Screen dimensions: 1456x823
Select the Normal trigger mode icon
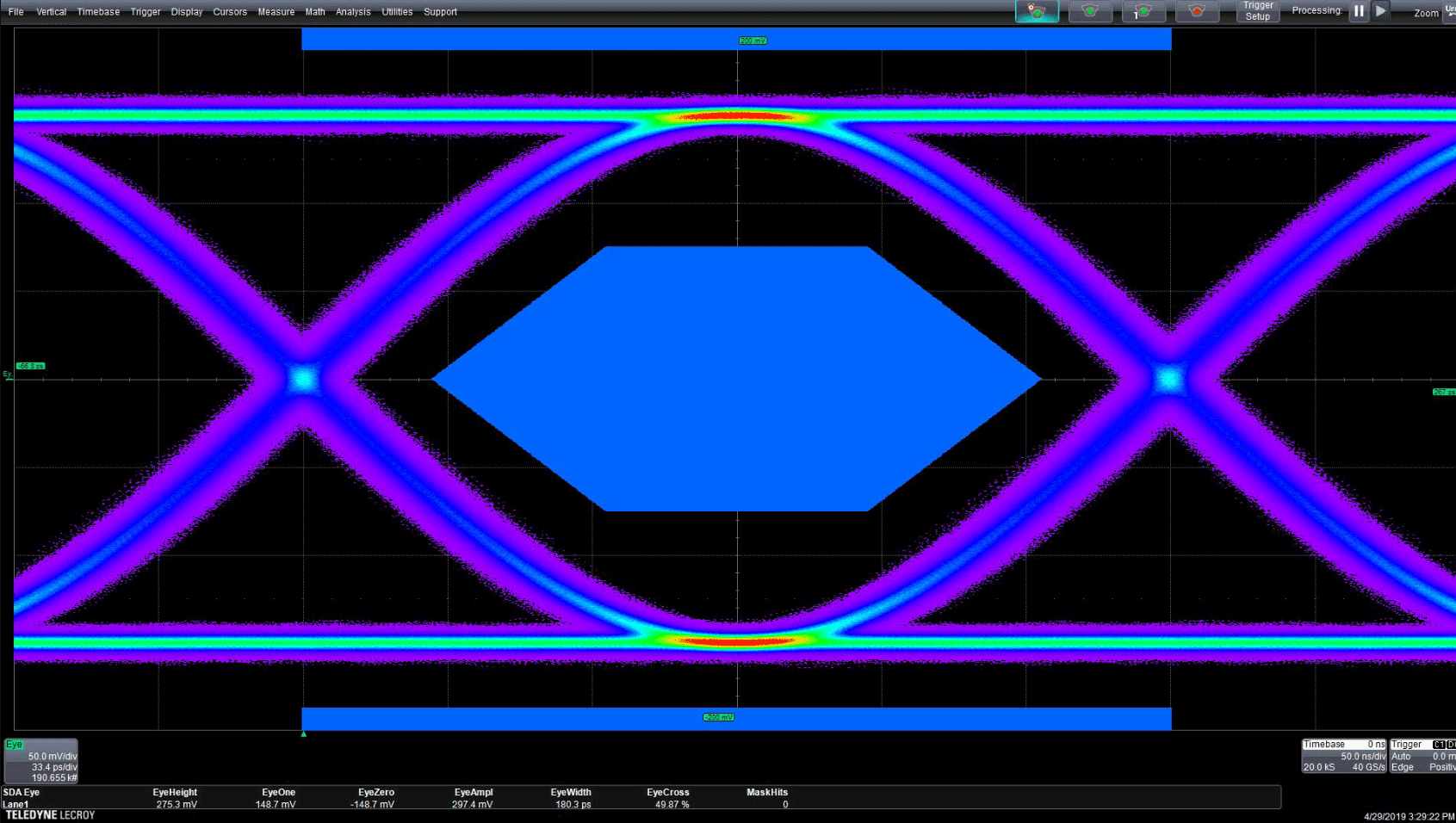[1090, 11]
